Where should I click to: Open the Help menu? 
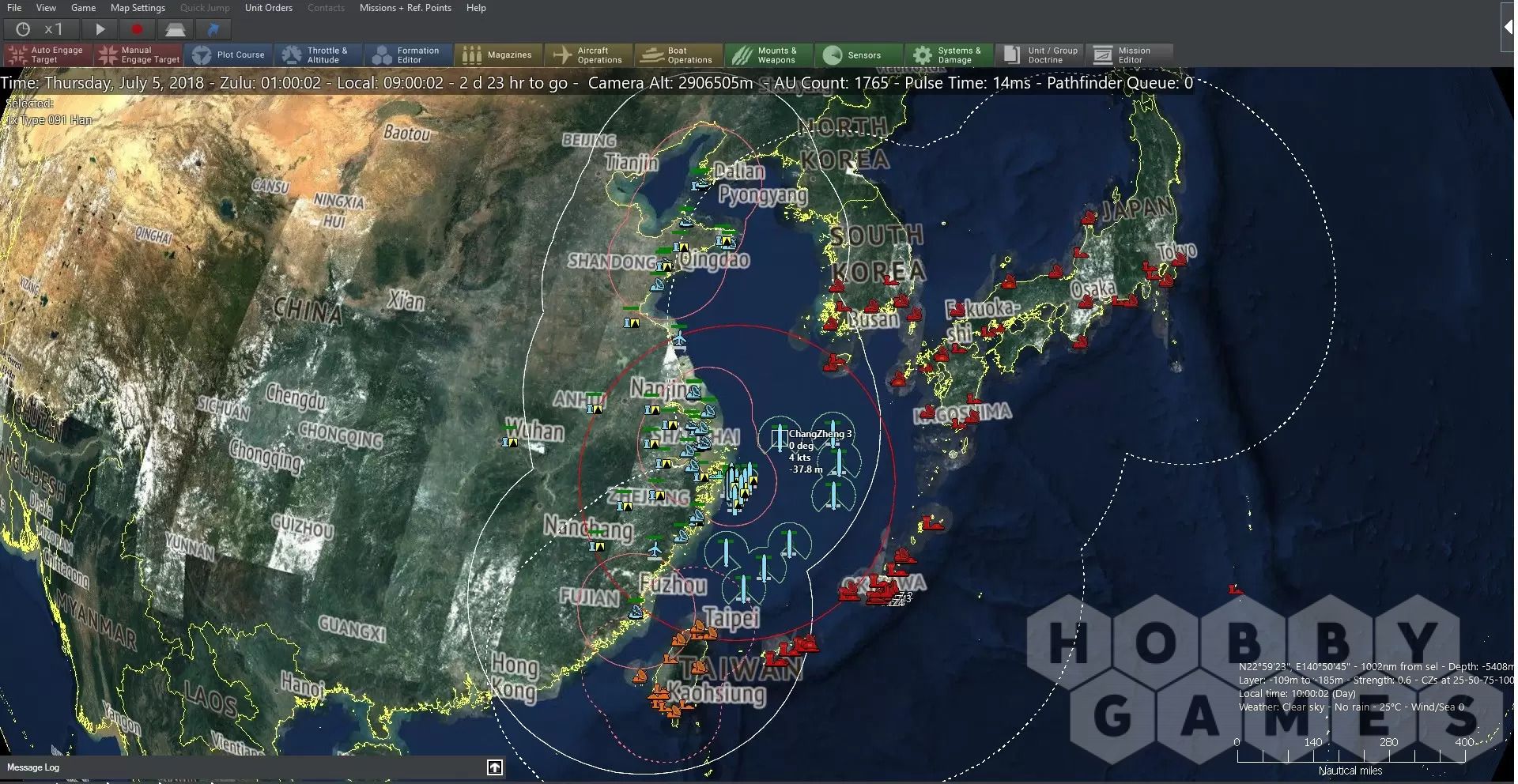476,8
